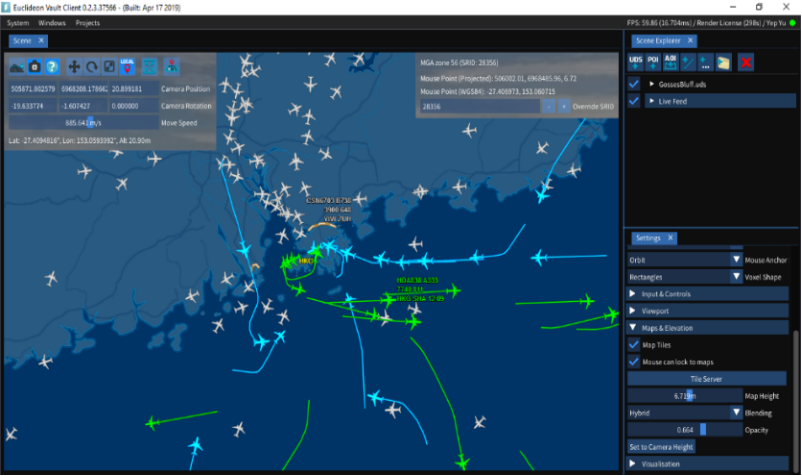Image resolution: width=802 pixels, height=476 pixels.
Task: Toggle the LOCAL space gizmo icon
Action: 127,66
